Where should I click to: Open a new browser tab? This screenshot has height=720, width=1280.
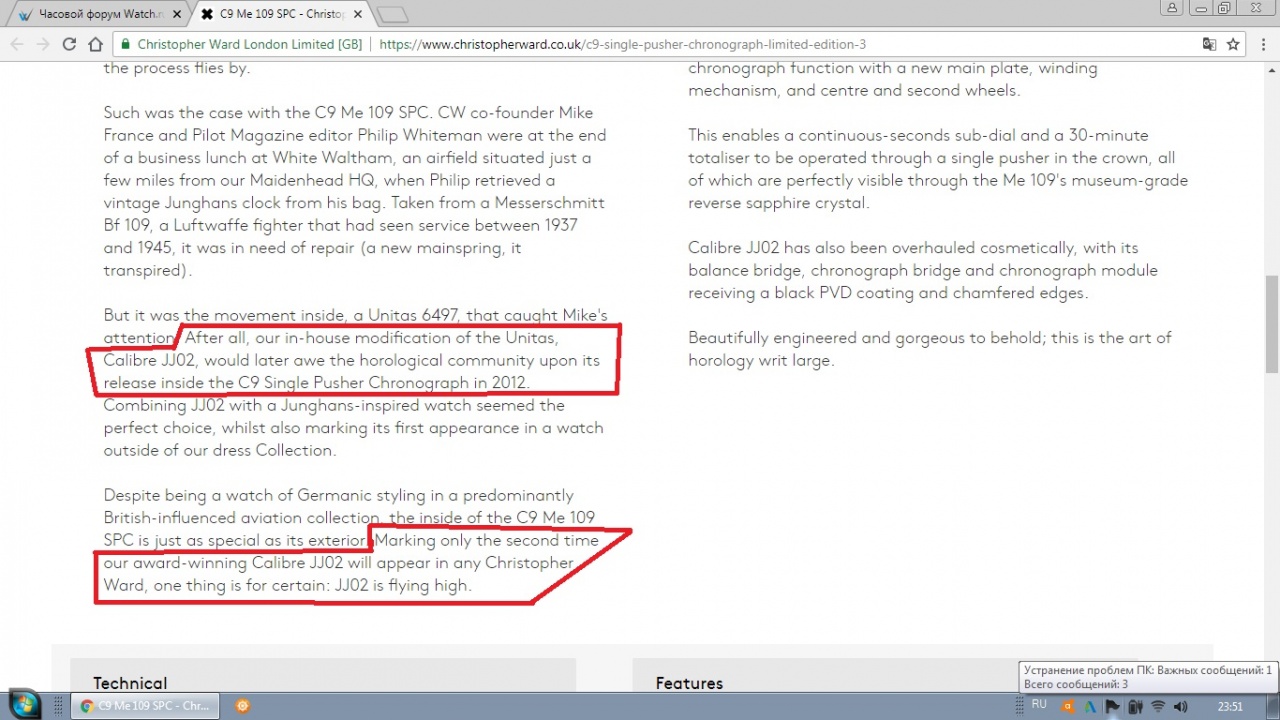tap(393, 15)
